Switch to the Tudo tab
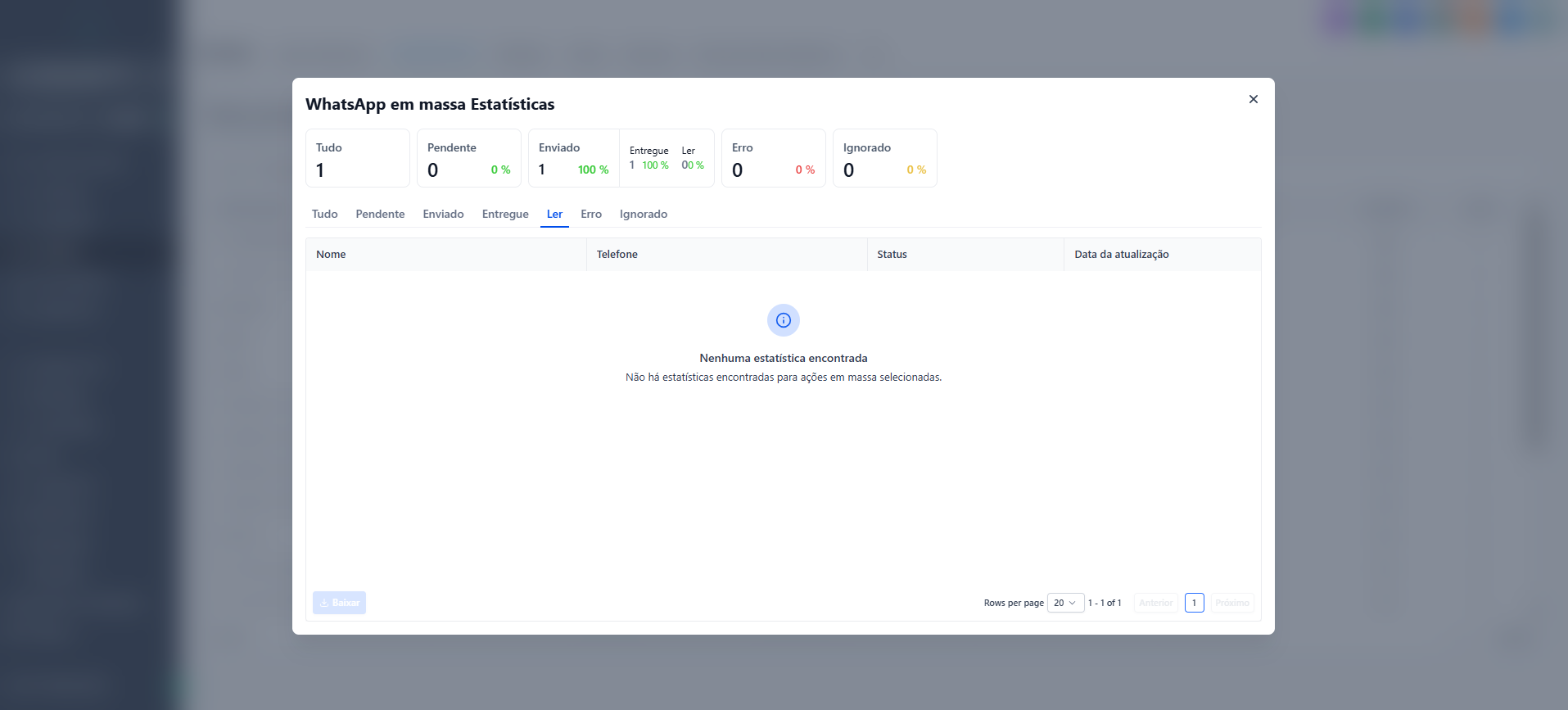This screenshot has height=710, width=1568. (324, 214)
